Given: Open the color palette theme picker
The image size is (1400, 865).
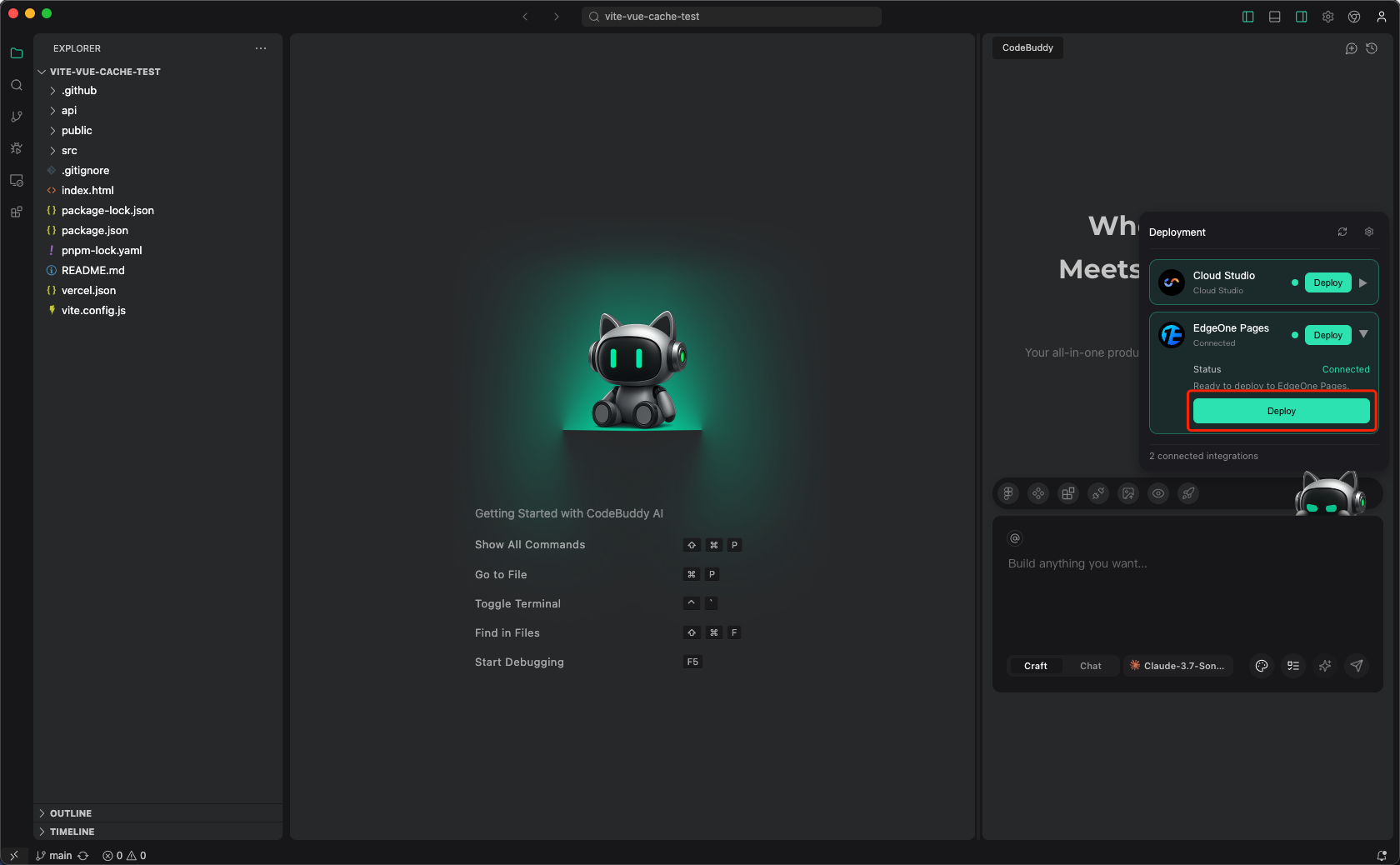Looking at the screenshot, I should click(1262, 666).
